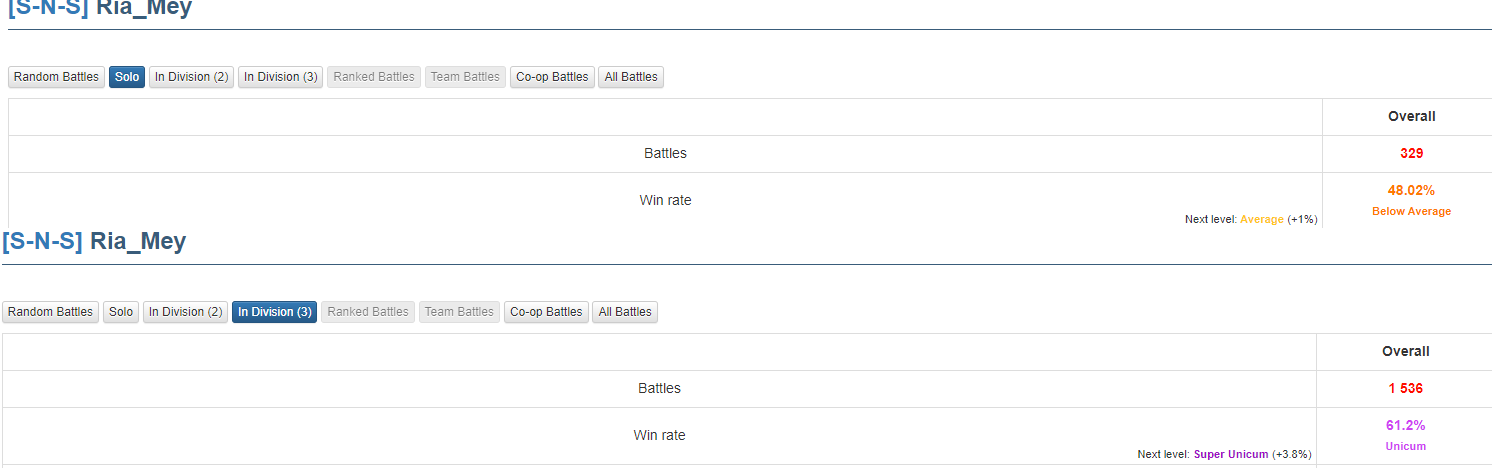Click the Average next level label
This screenshot has height=468, width=1492.
pos(1262,219)
